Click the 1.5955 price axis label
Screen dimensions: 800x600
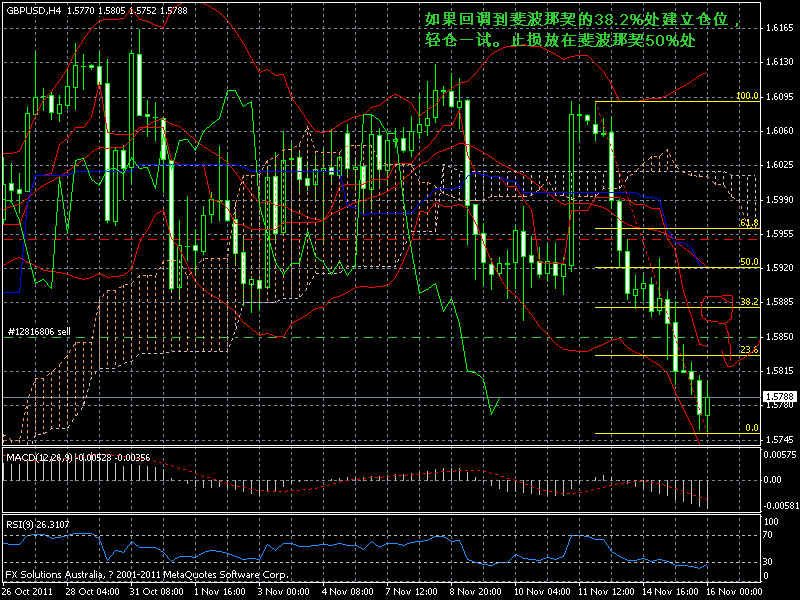click(x=780, y=234)
